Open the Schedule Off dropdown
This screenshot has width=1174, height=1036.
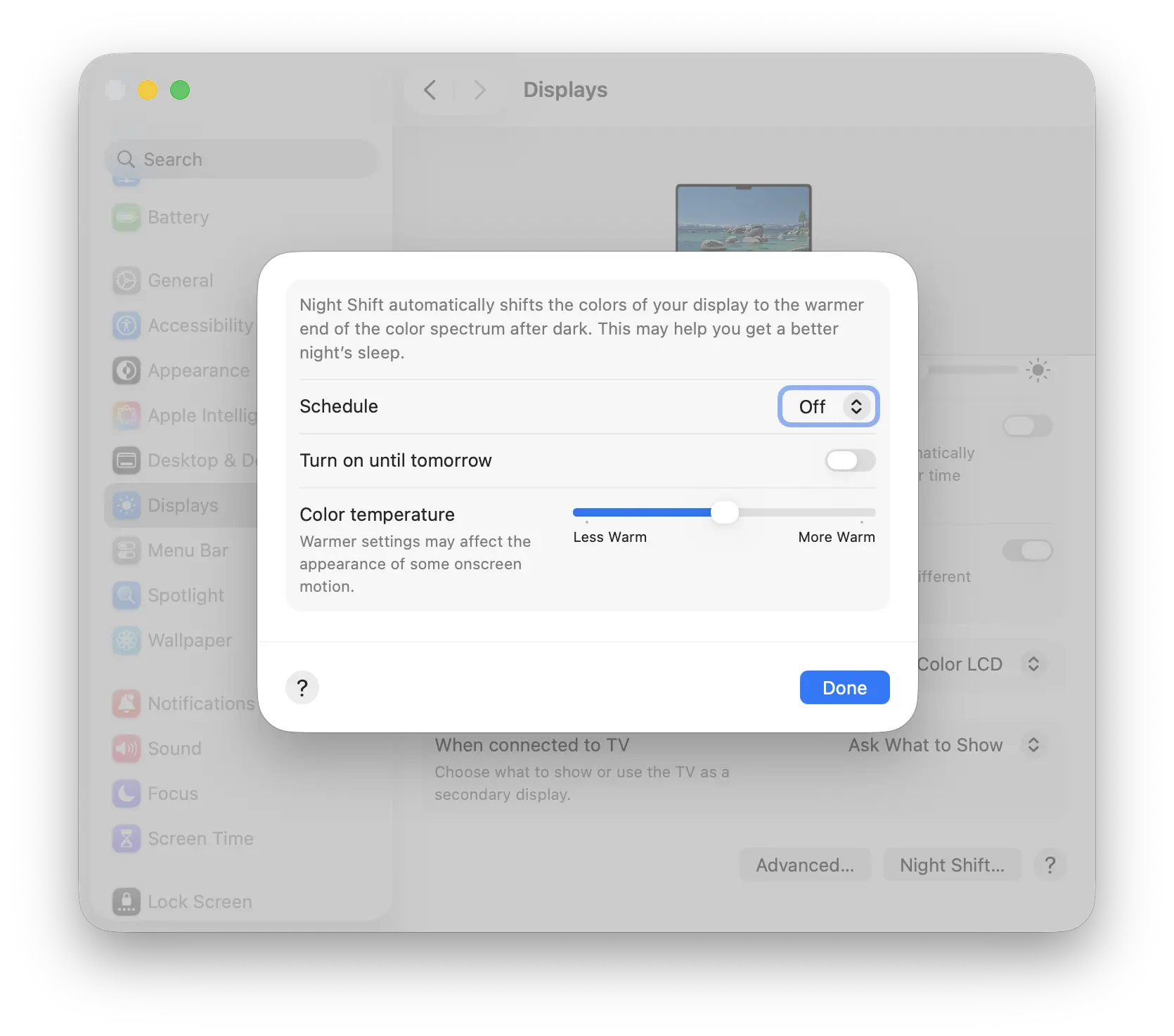pyautogui.click(x=829, y=406)
